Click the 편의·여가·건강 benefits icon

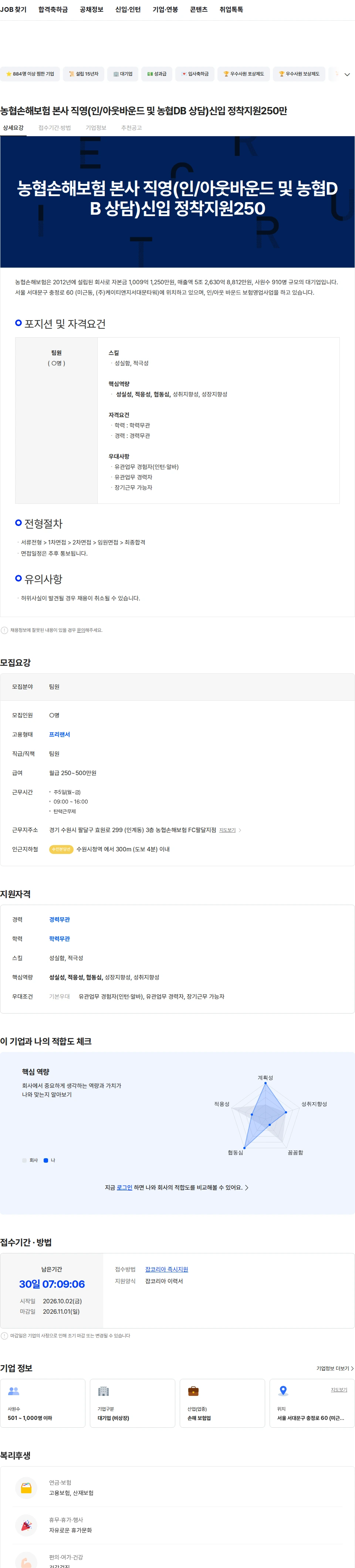26,1560
